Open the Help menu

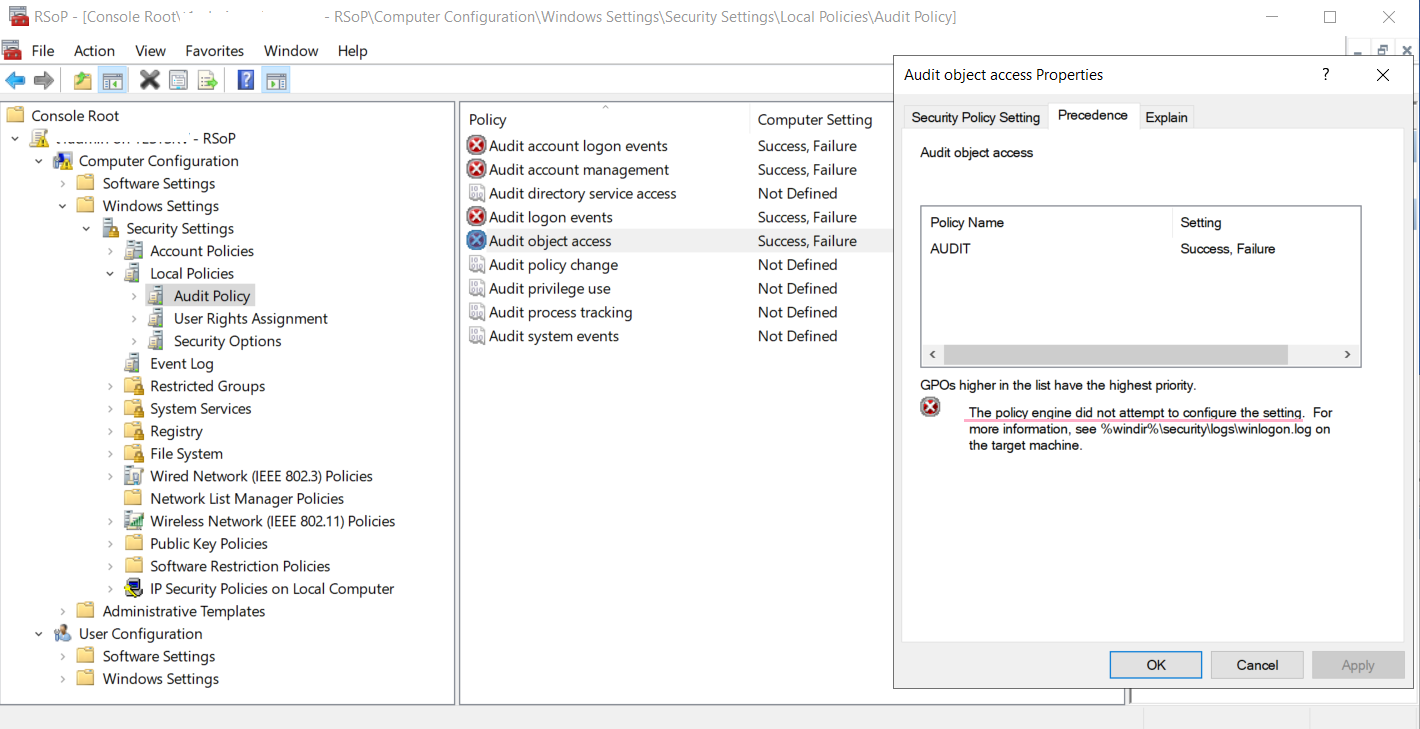coord(352,51)
